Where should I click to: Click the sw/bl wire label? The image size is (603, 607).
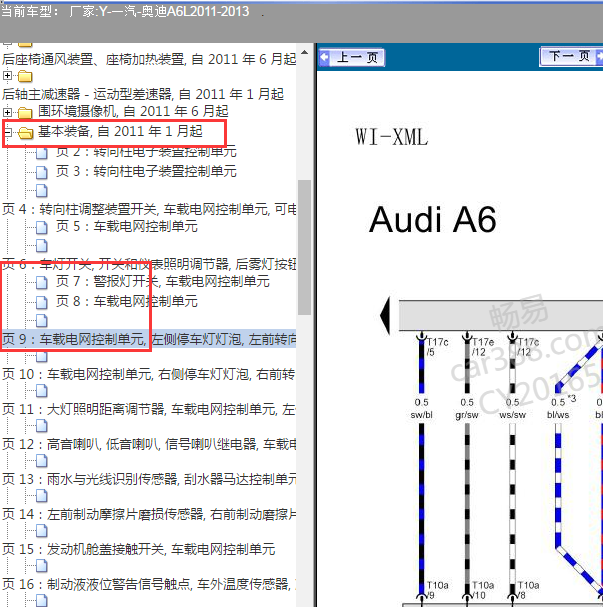(x=421, y=415)
